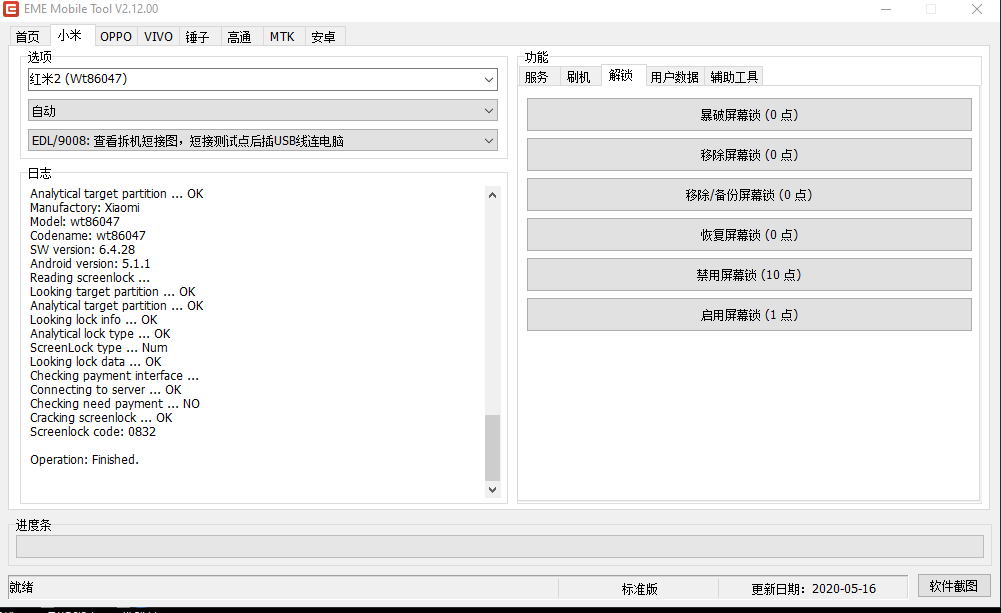The width and height of the screenshot is (1001, 613).
Task: Click the log scrollbar thumb
Action: [492, 448]
